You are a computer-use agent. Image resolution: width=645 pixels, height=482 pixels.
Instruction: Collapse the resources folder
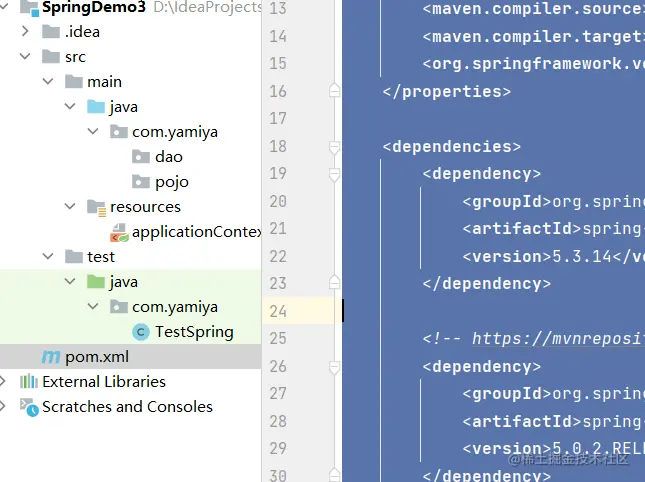[70, 206]
